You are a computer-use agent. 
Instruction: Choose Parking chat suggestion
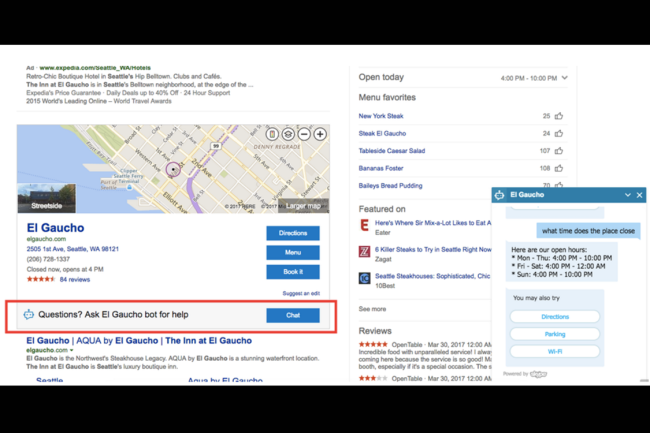[x=555, y=334]
